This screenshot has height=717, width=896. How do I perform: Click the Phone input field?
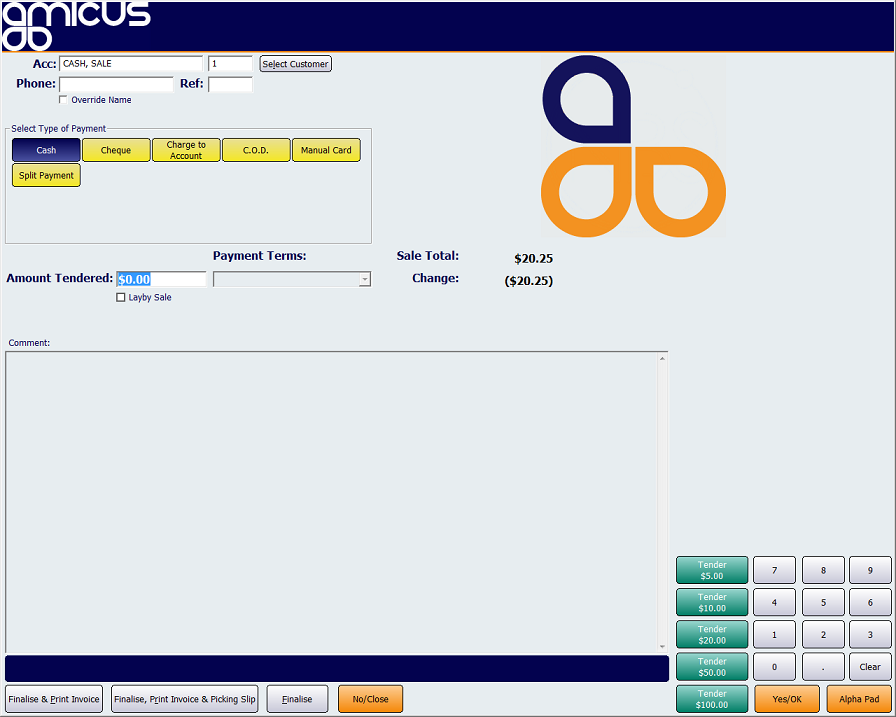tap(116, 85)
